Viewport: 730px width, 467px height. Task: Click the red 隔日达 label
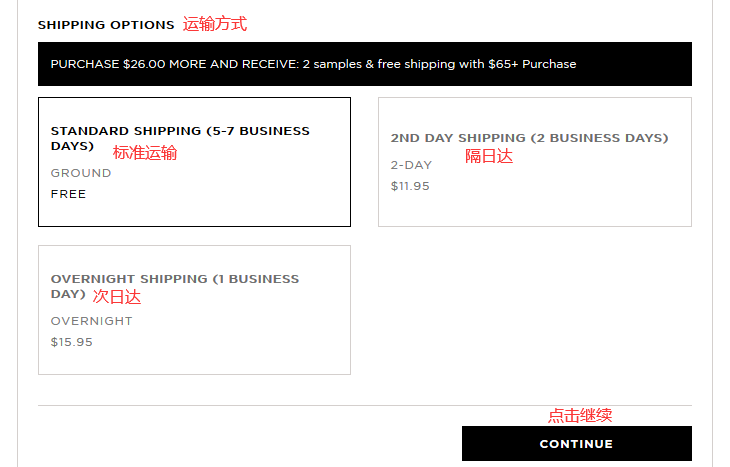coord(488,156)
